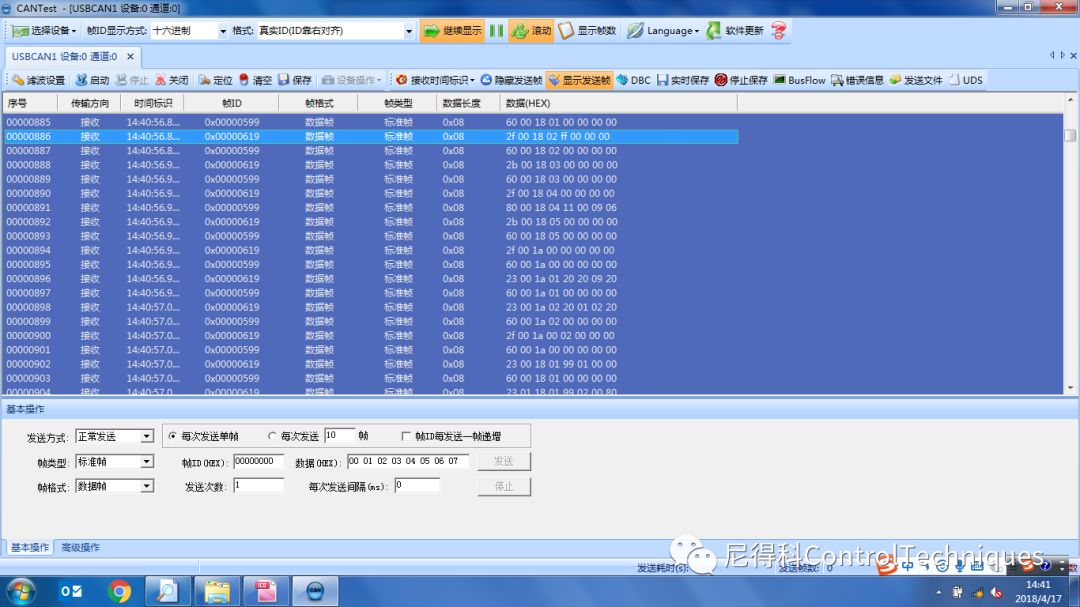The height and width of the screenshot is (607, 1080).
Task: Click the 发送次数 input field
Action: (x=258, y=486)
